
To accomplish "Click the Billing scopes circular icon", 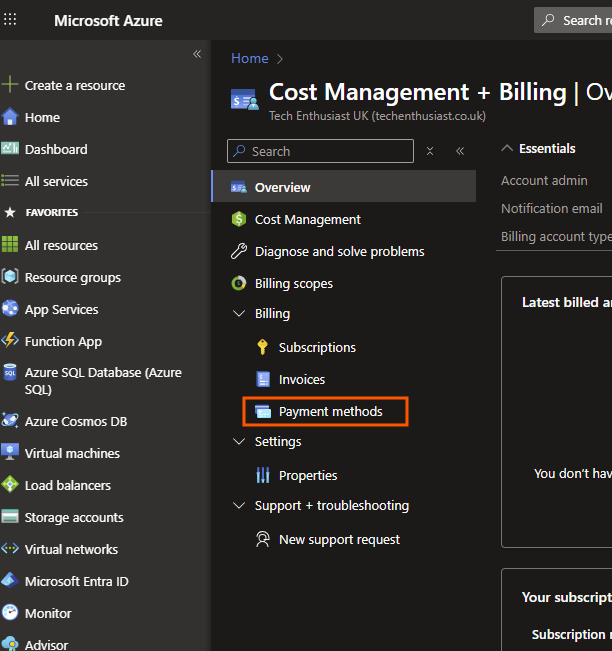I will click(239, 283).
